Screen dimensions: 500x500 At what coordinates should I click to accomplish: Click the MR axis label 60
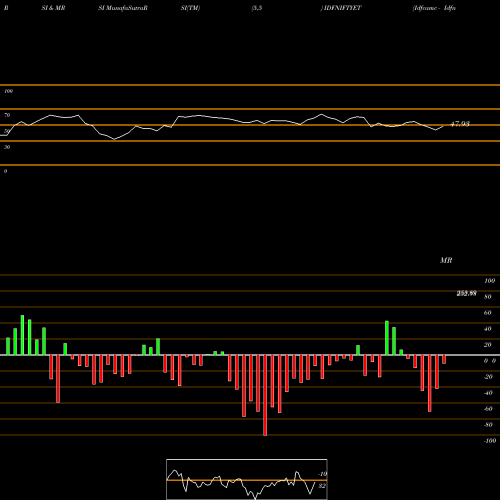[x=487, y=313]
